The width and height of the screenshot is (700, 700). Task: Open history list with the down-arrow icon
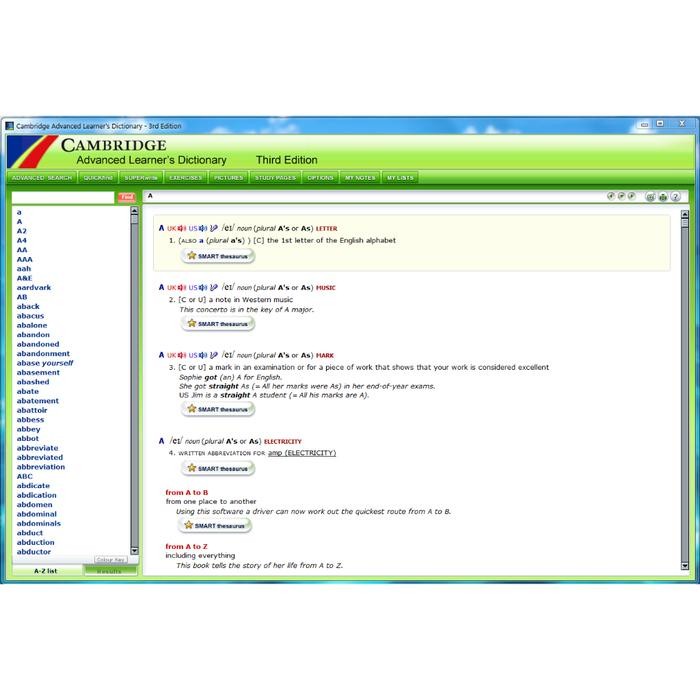621,196
